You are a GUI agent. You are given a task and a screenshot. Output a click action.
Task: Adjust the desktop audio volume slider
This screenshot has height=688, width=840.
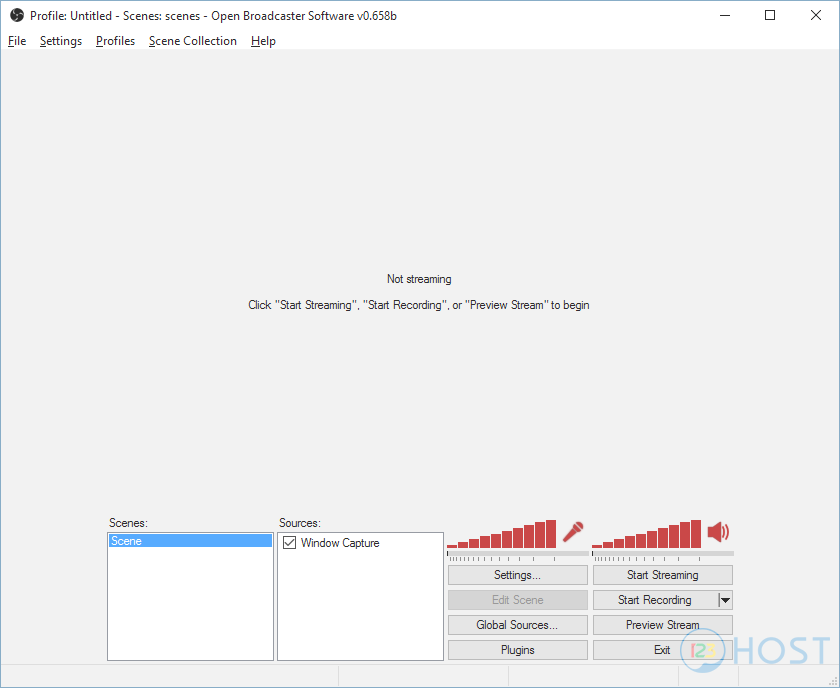[663, 554]
